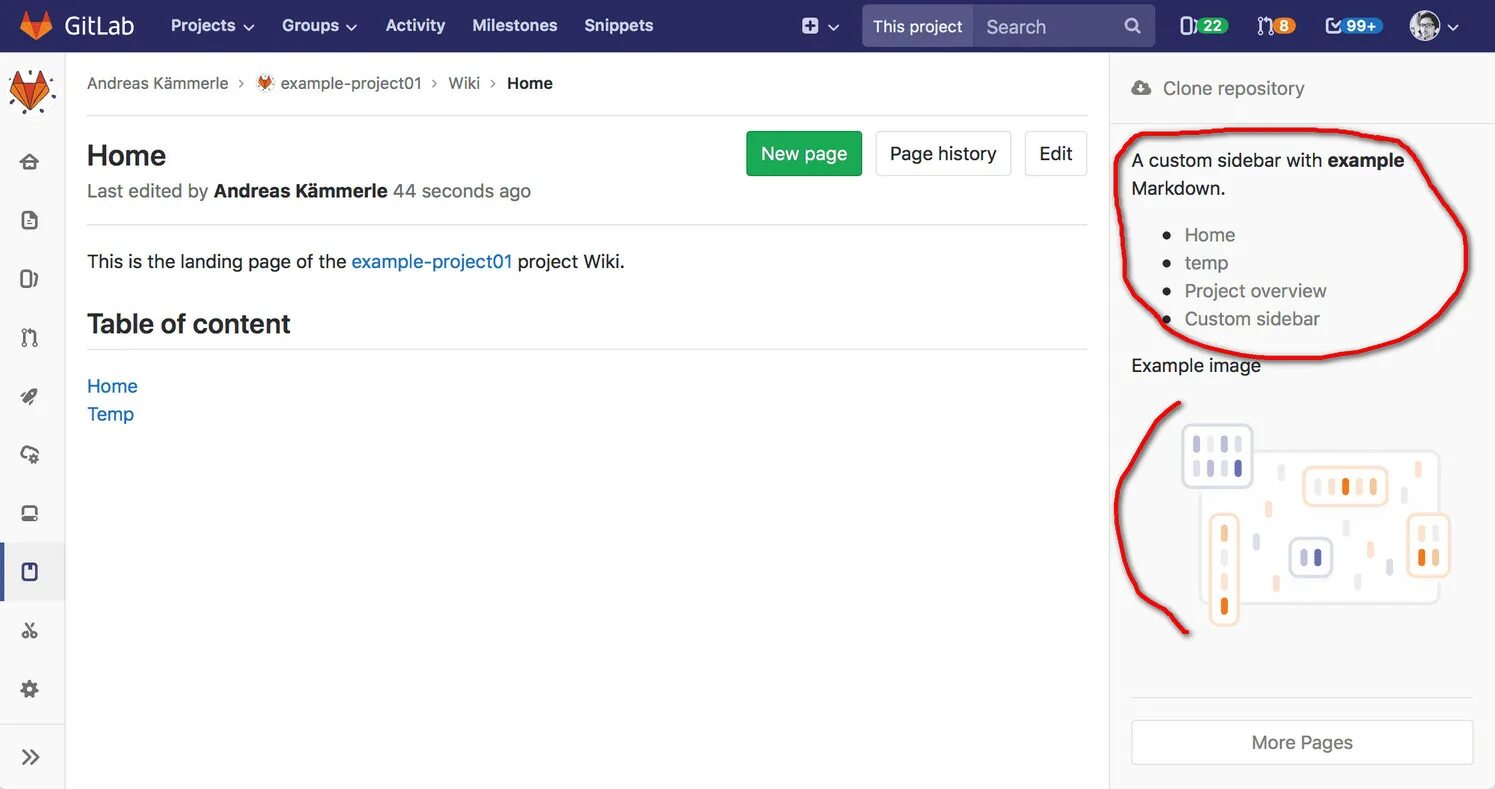Click the GitLab wordmark text
The width and height of the screenshot is (1495, 789).
pyautogui.click(x=99, y=26)
